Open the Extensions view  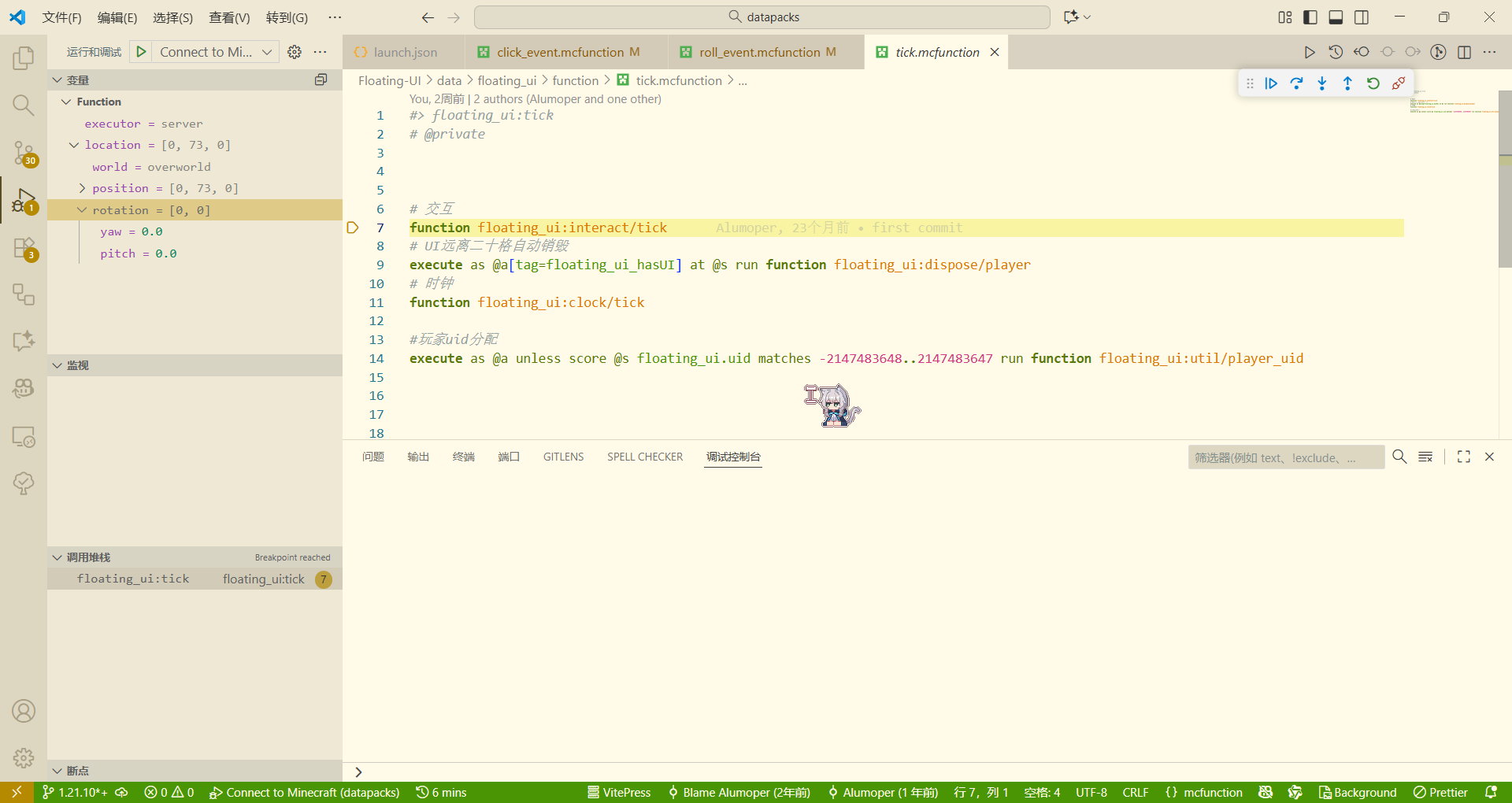point(24,249)
